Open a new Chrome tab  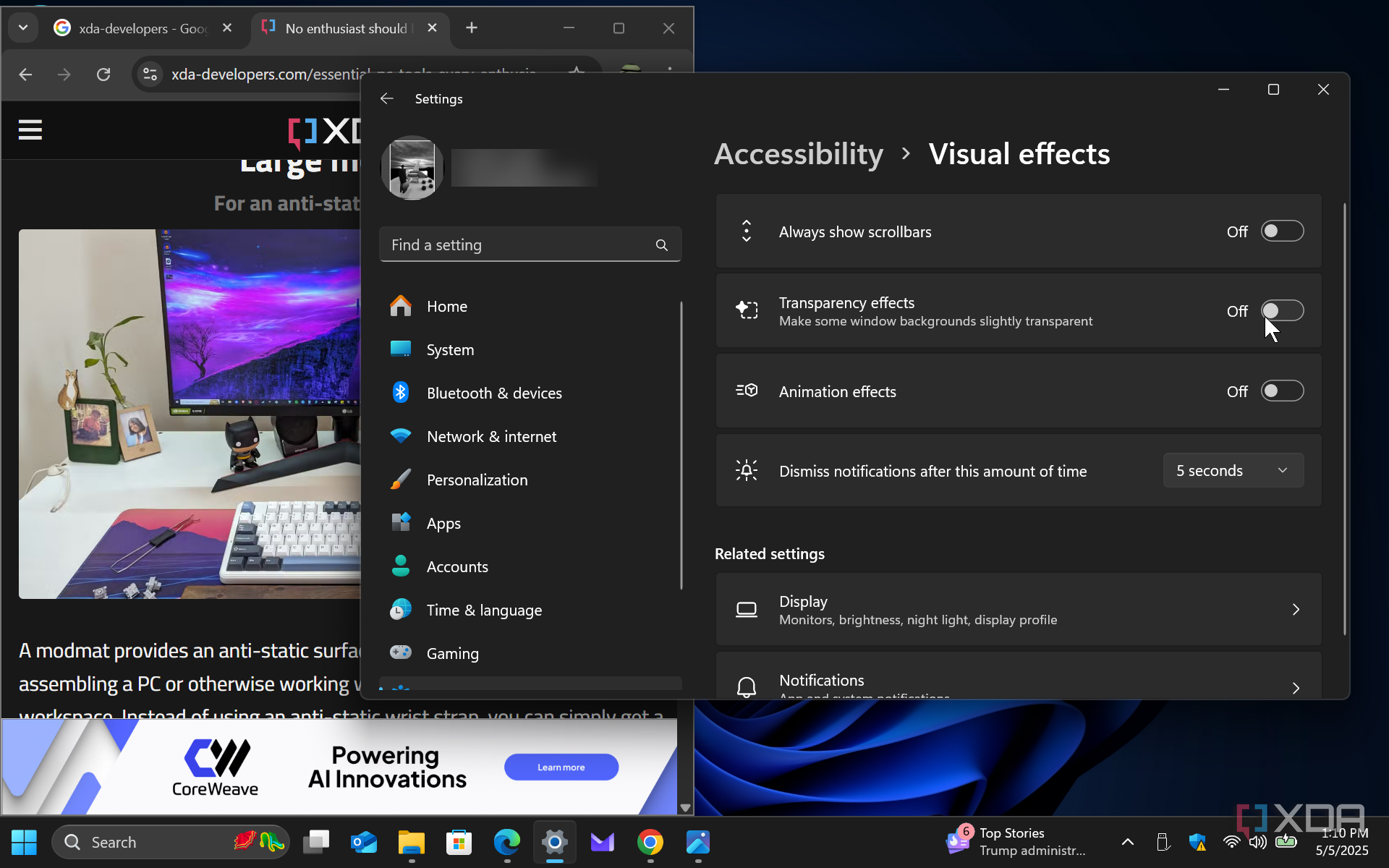[472, 28]
